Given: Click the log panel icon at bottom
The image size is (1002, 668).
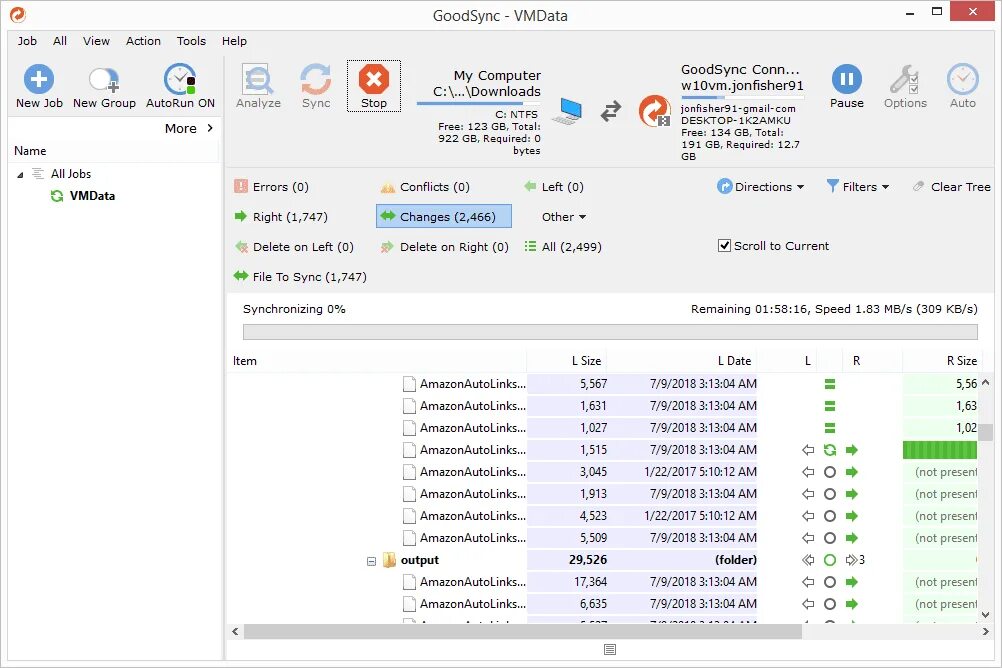Looking at the screenshot, I should tap(610, 649).
